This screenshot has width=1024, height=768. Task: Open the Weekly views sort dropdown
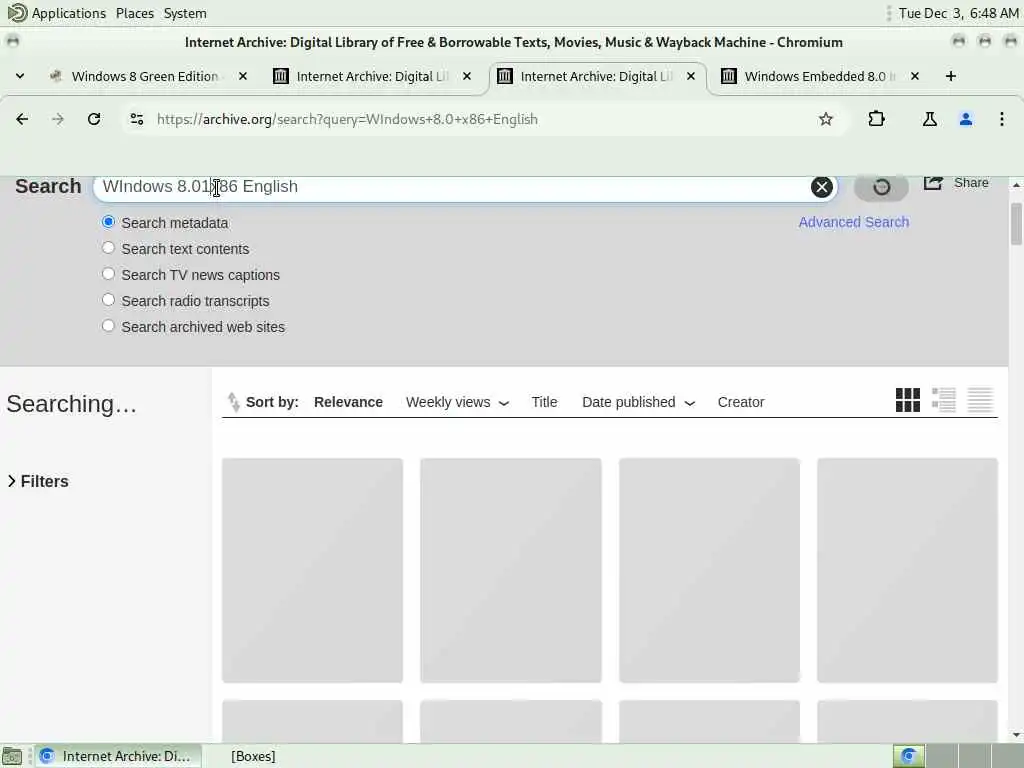tap(457, 402)
